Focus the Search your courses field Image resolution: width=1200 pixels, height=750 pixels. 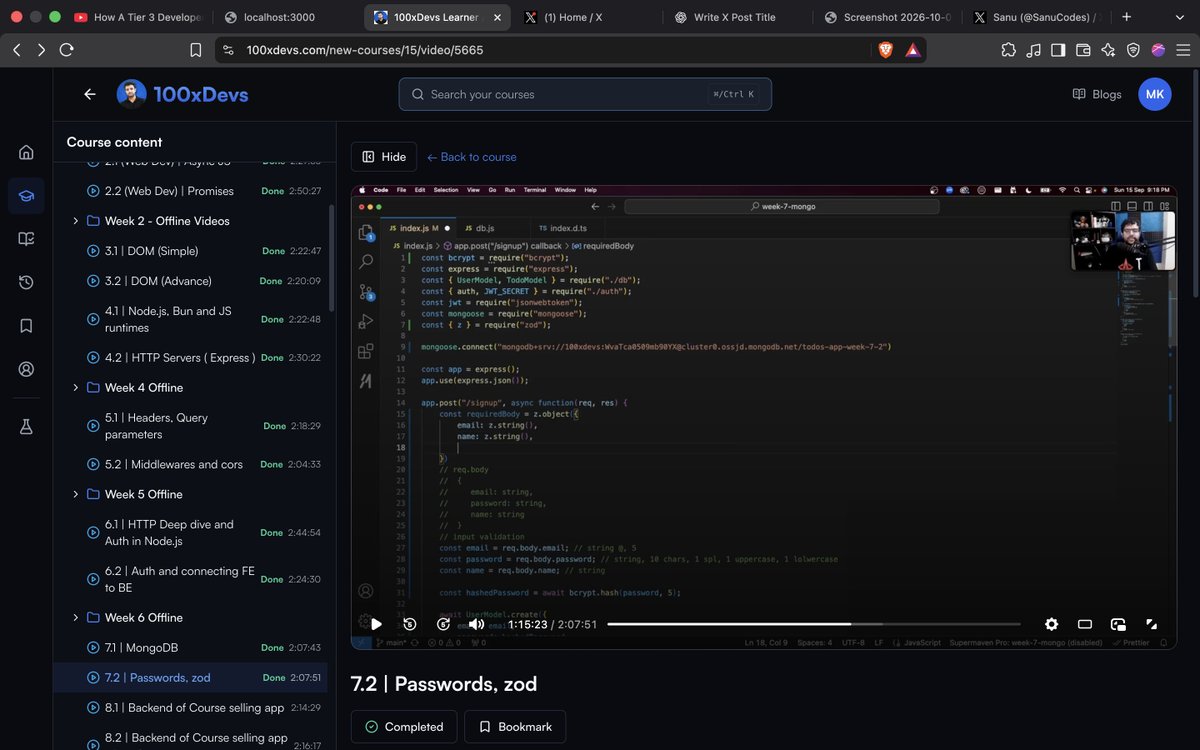[x=585, y=94]
